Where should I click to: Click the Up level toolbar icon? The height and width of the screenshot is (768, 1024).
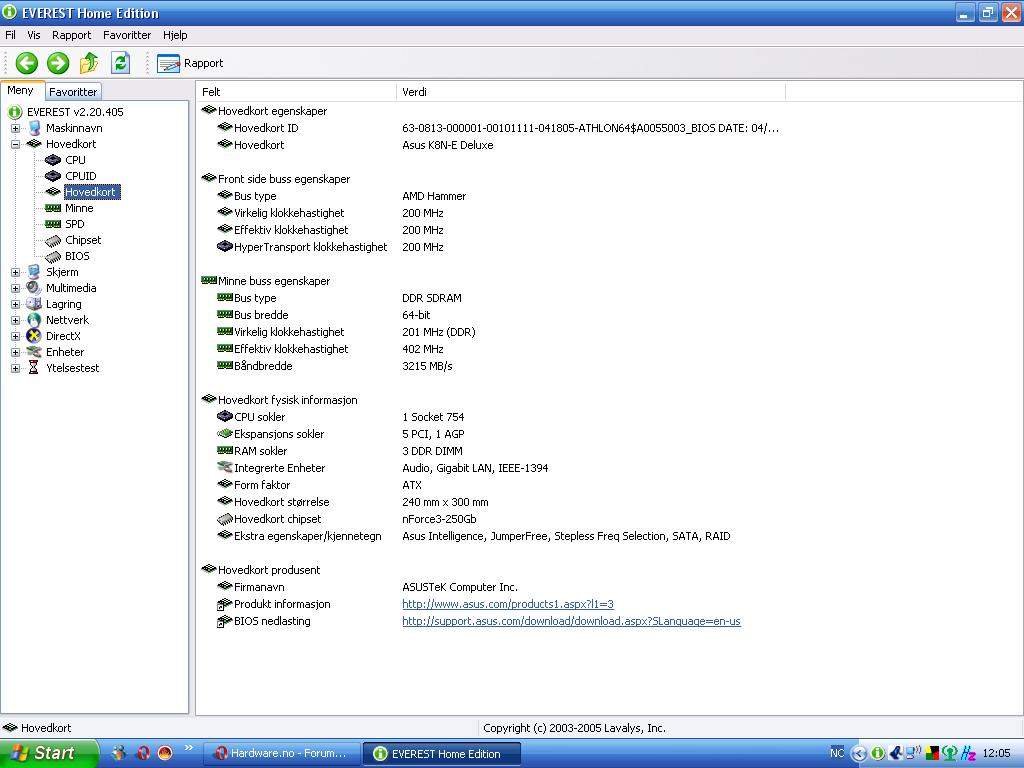89,63
